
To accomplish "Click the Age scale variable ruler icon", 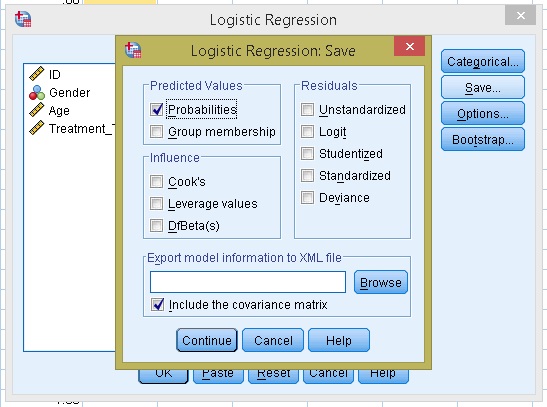I will click(37, 110).
